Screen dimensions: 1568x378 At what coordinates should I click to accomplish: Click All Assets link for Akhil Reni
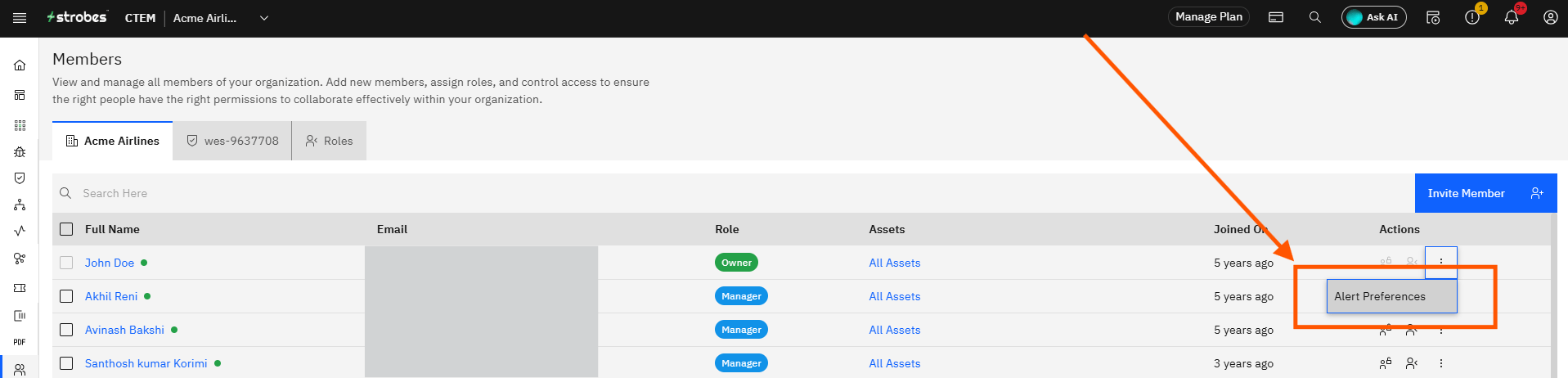click(894, 296)
